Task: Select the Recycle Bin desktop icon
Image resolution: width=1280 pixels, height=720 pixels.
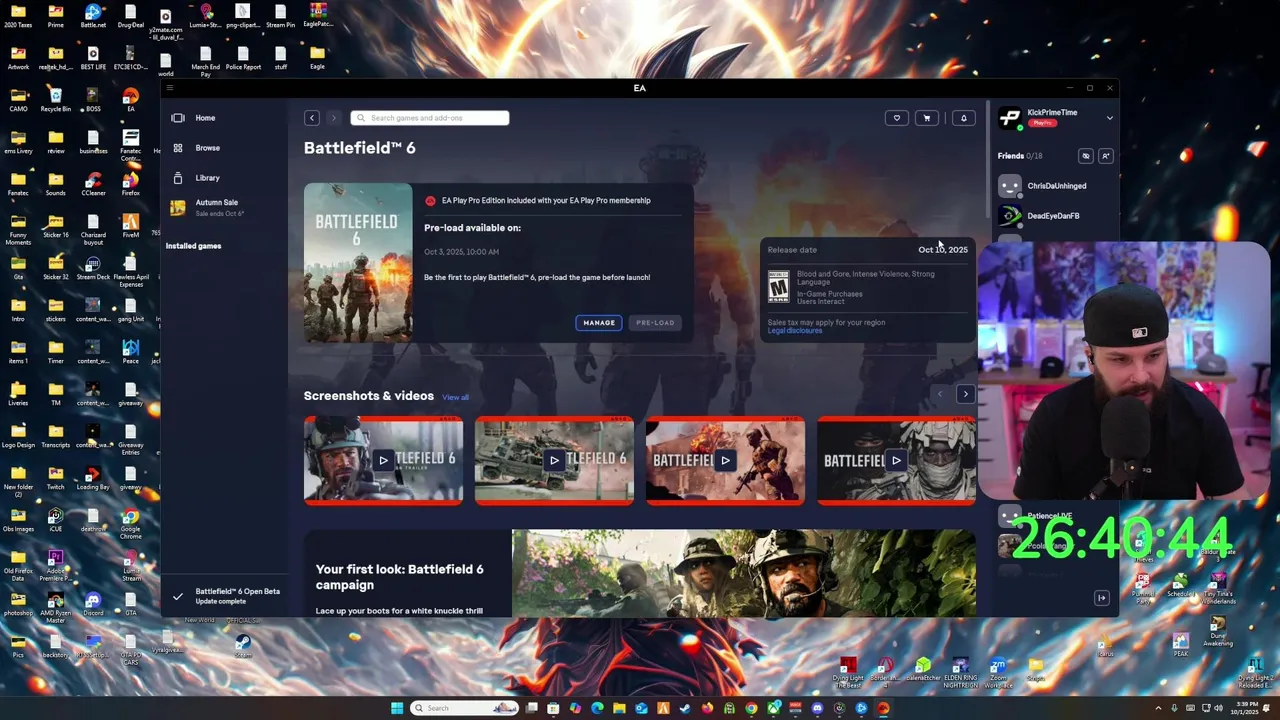Action: point(55,100)
